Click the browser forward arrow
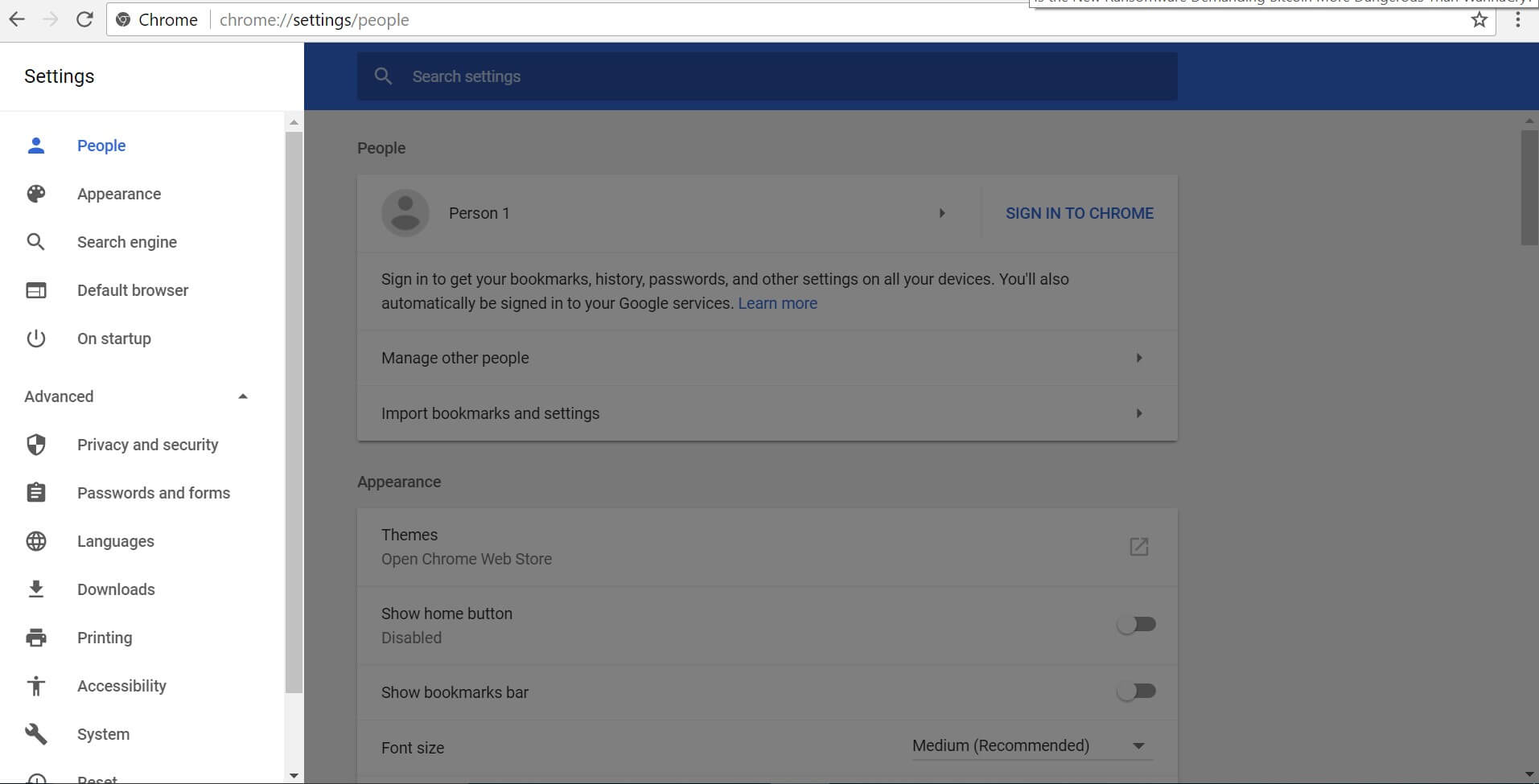This screenshot has width=1539, height=784. point(50,20)
